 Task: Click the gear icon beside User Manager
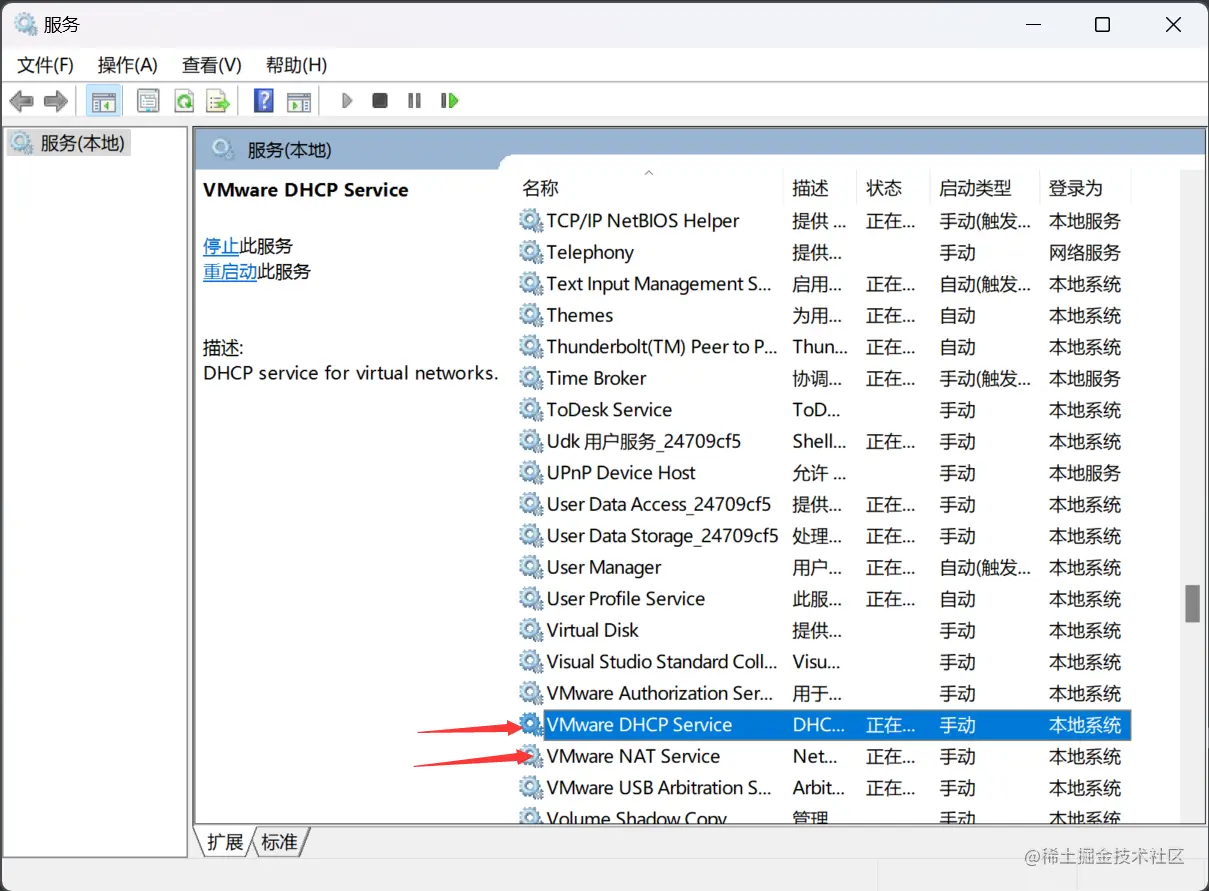531,567
